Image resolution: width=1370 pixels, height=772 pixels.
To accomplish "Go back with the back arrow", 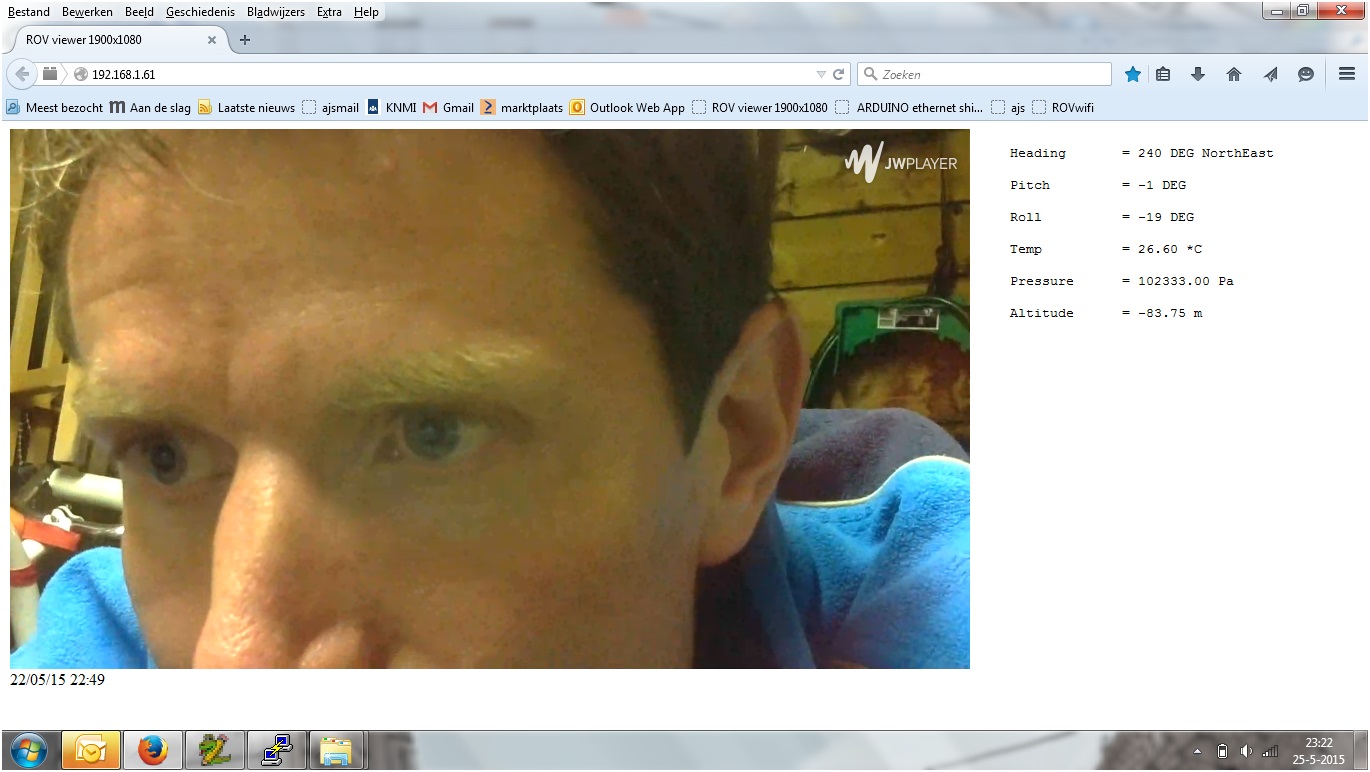I will [22, 74].
